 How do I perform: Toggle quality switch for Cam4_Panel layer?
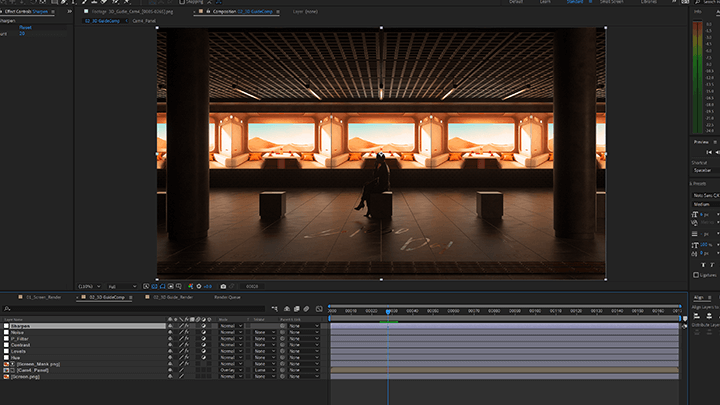(x=181, y=370)
